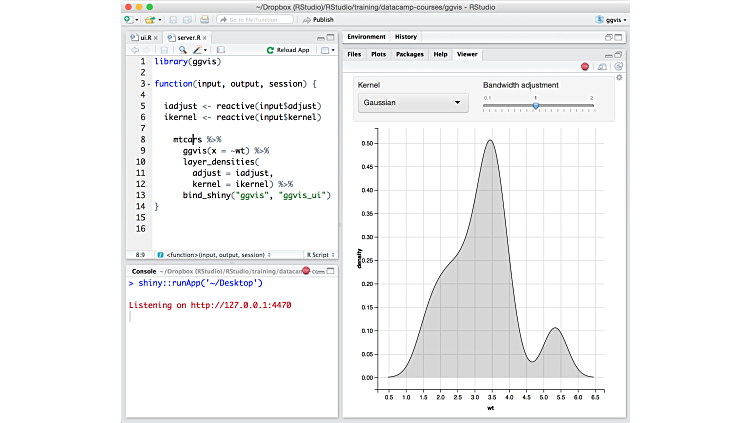Switch to the Plots tab
752x423 pixels.
click(379, 54)
